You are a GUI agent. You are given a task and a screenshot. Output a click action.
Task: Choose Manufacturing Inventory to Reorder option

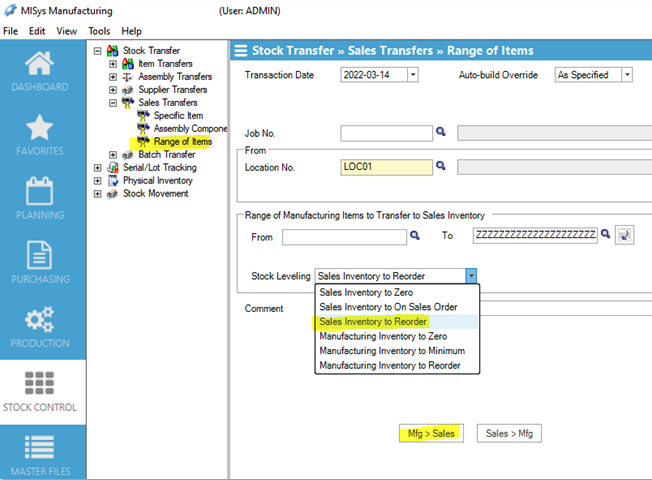click(398, 365)
